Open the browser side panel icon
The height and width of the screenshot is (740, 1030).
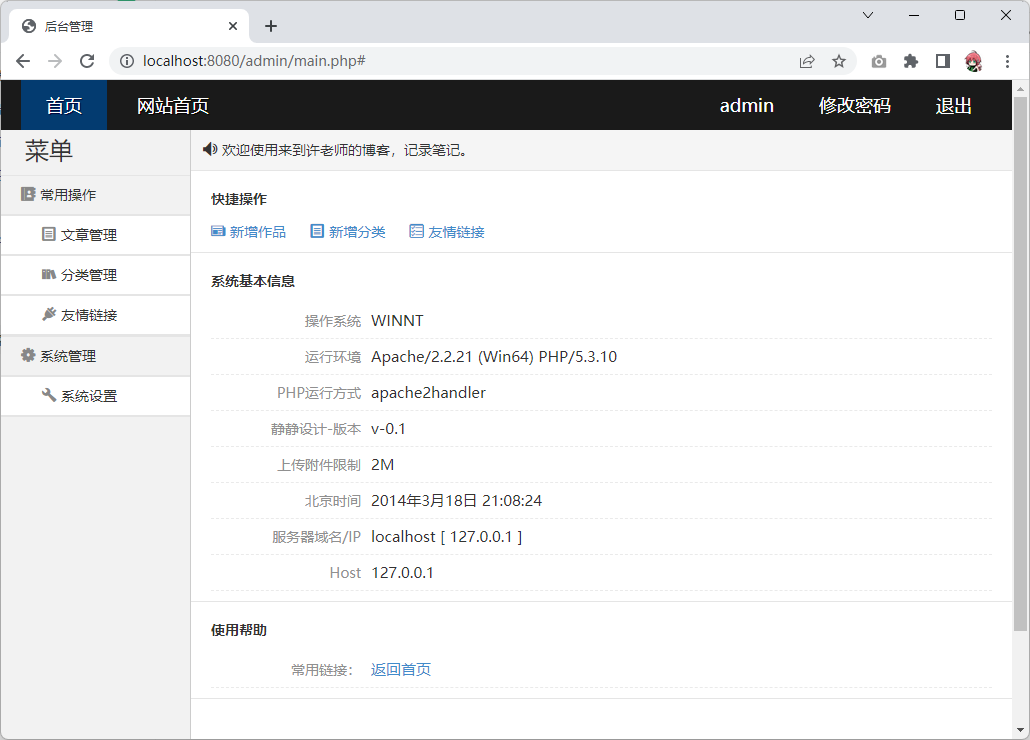click(942, 61)
